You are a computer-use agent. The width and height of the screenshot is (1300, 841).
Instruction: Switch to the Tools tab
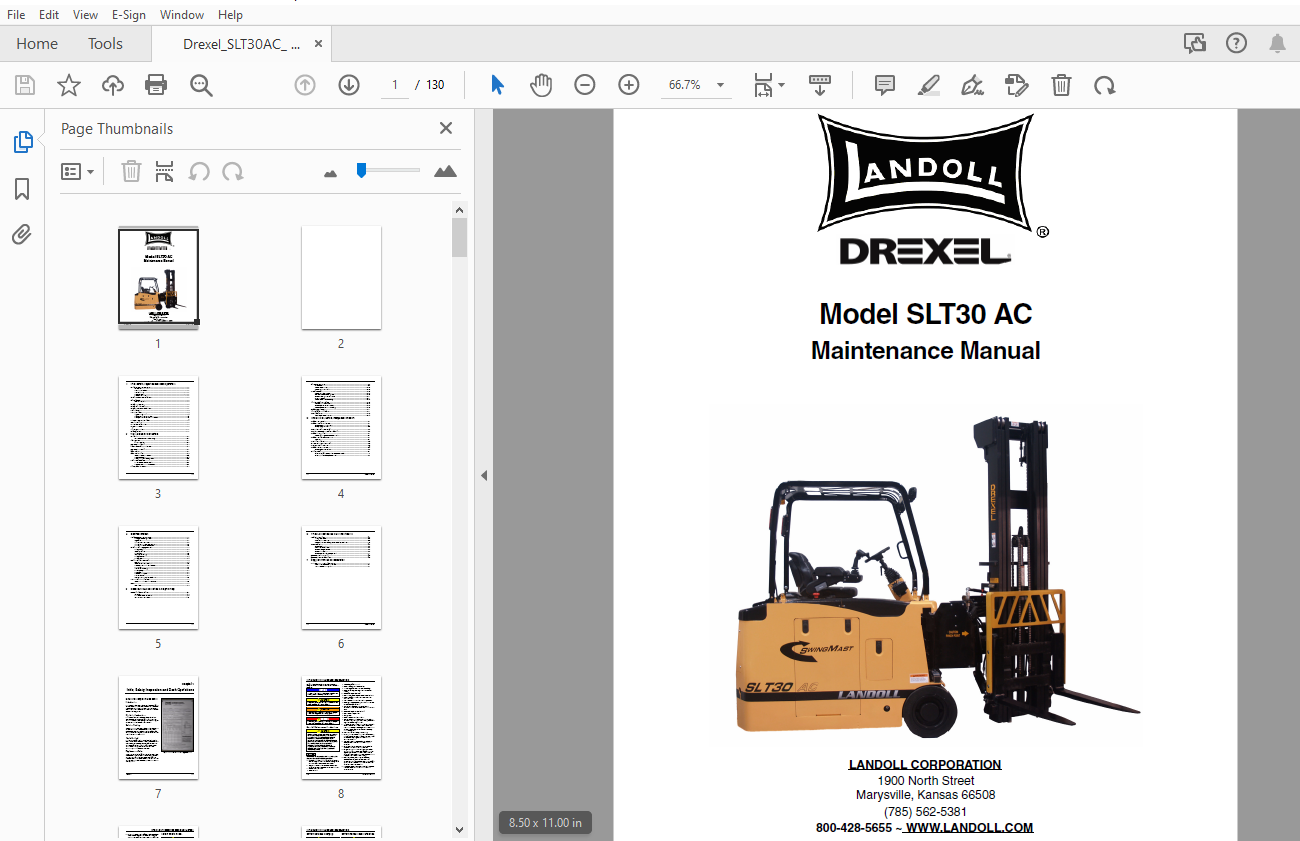coord(105,44)
